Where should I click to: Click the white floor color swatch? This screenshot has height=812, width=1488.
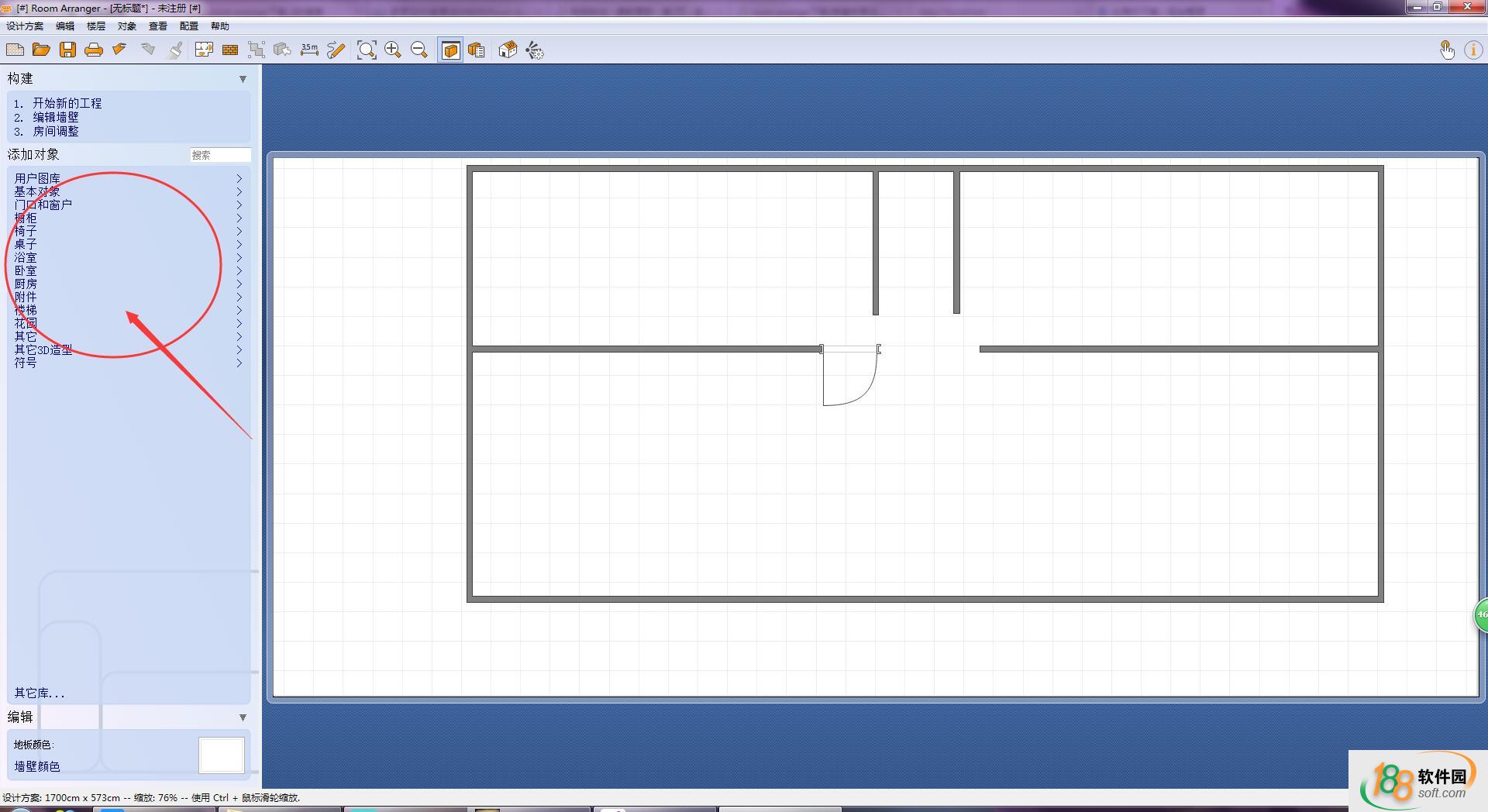pyautogui.click(x=222, y=755)
